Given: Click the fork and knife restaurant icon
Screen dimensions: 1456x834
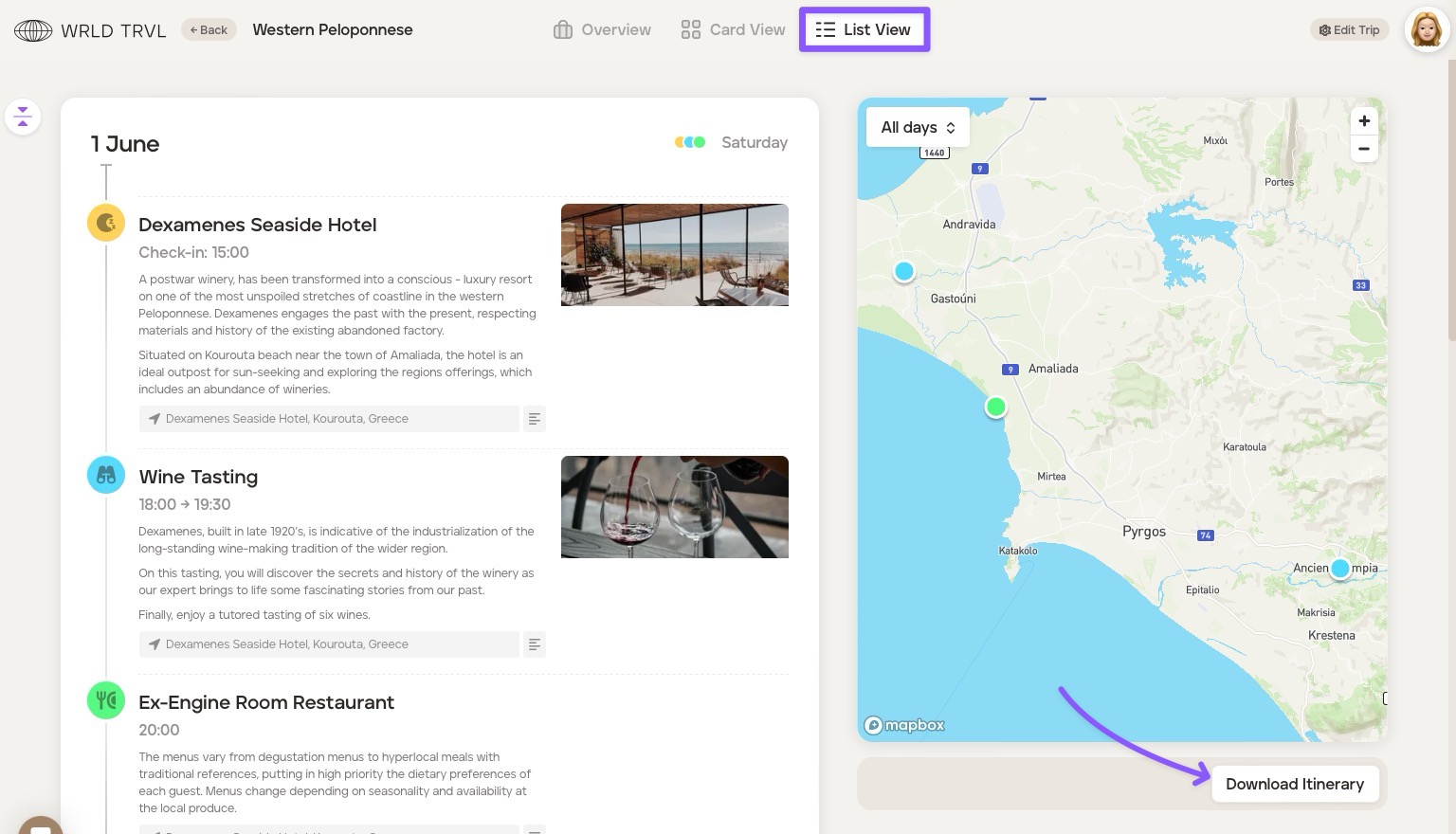Looking at the screenshot, I should (x=106, y=701).
